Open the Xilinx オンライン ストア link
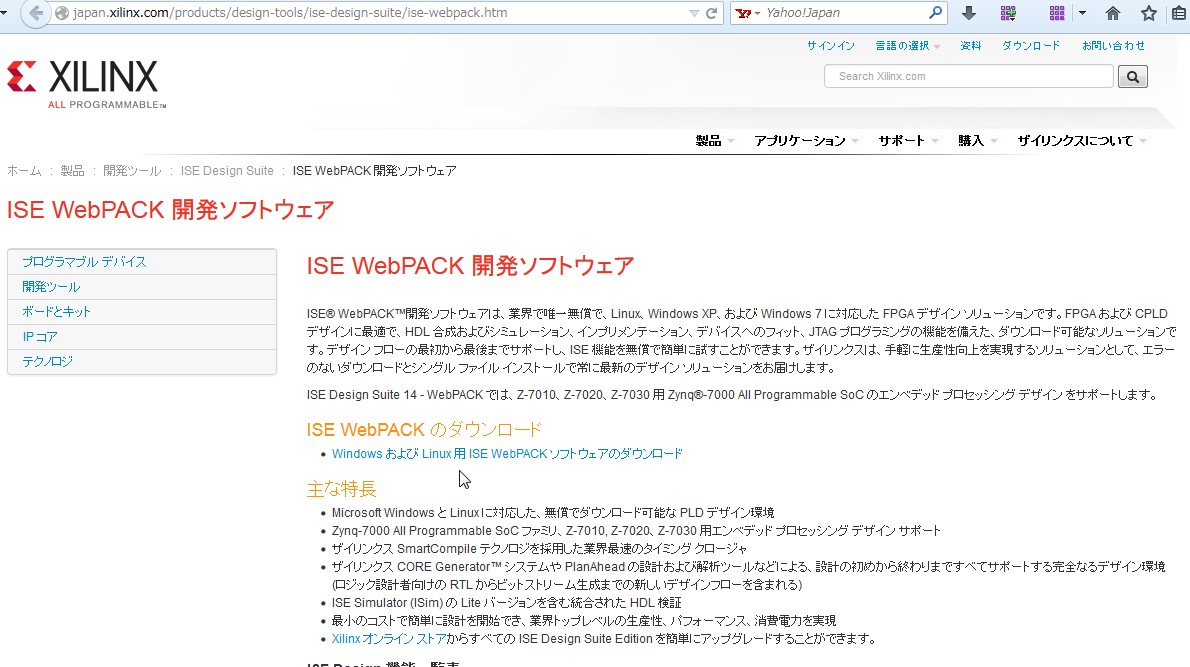 click(389, 639)
